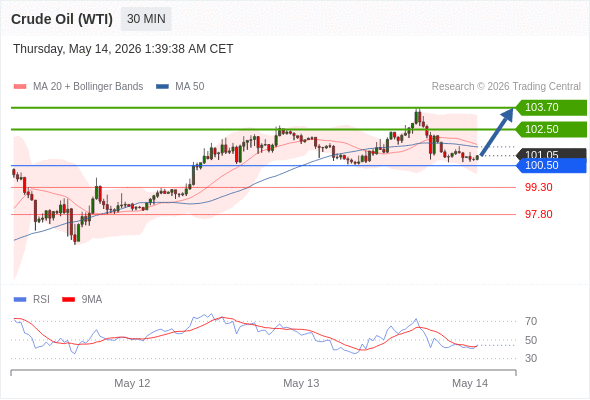Screen dimensions: 590x400
Task: Click the May 13 date axis label
Action: 301,383
